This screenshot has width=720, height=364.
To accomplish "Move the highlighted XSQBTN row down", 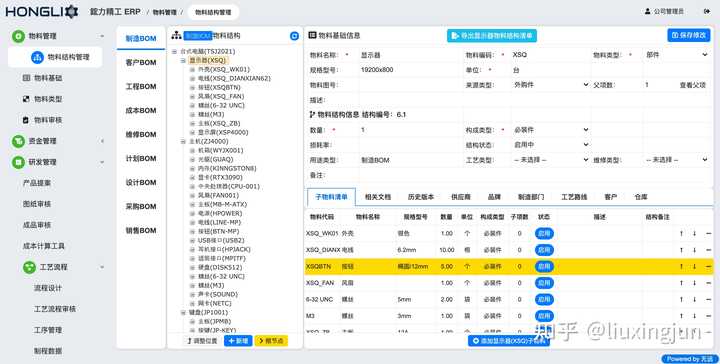I will pyautogui.click(x=694, y=267).
